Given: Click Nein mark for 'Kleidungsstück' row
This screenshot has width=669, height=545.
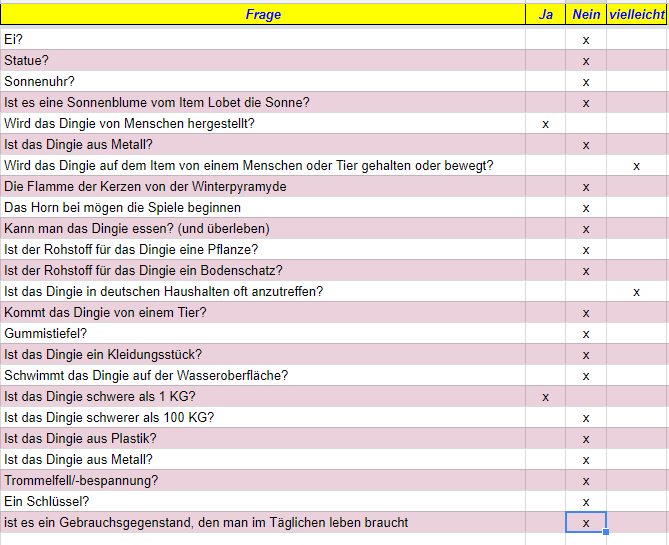Looking at the screenshot, I should [x=586, y=356].
